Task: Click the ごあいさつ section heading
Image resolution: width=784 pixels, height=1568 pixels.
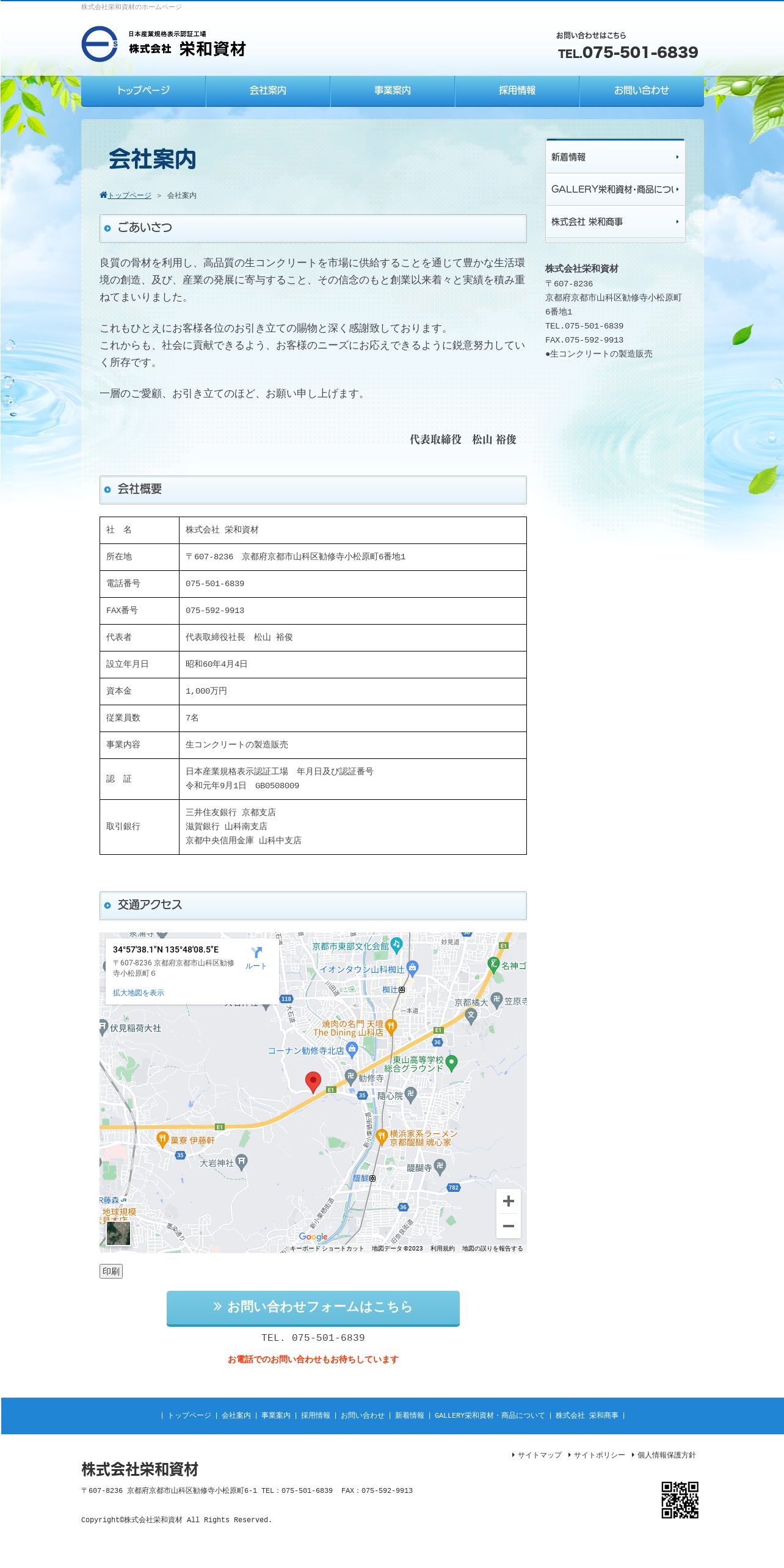Action: click(x=313, y=228)
